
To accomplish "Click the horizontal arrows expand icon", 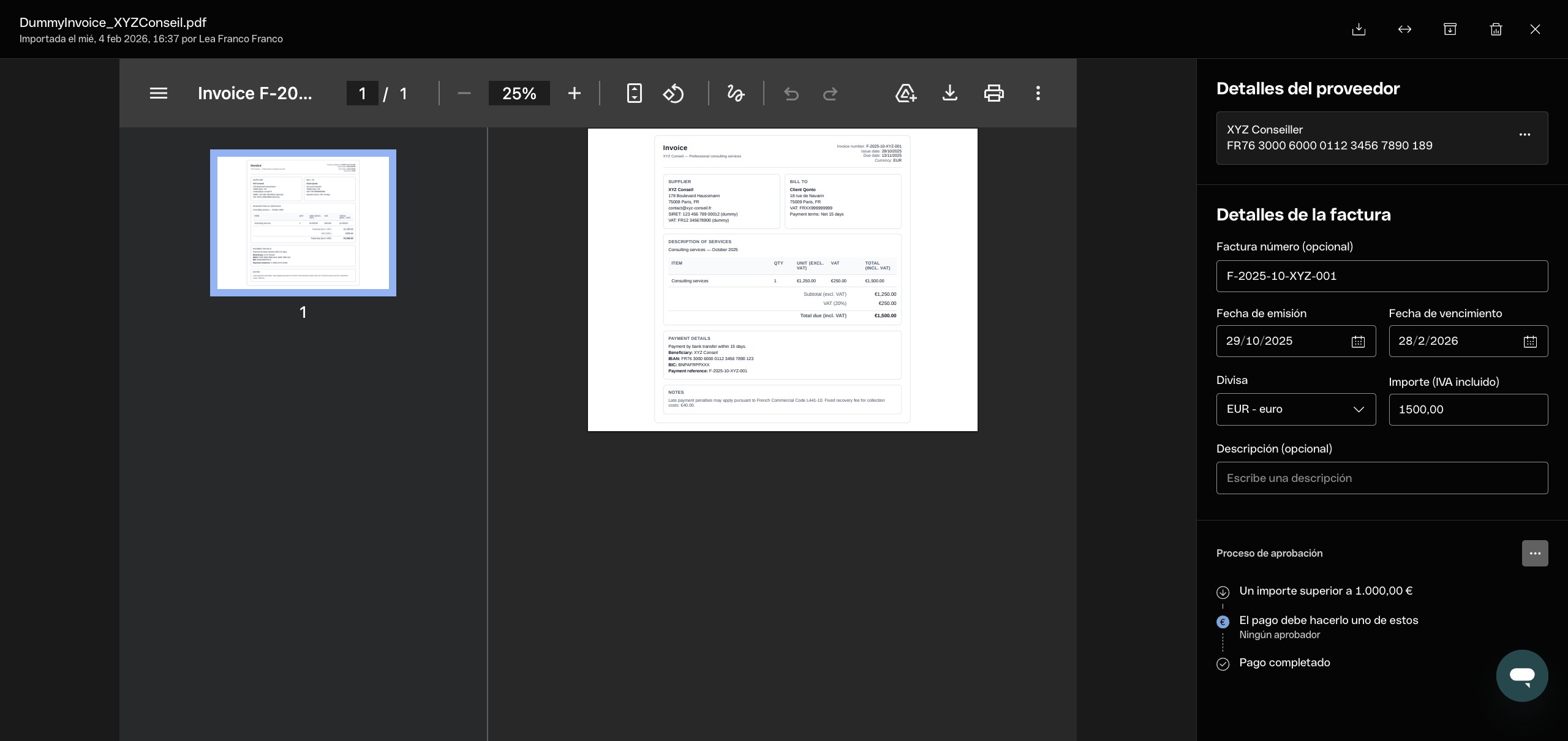I will (x=1404, y=29).
